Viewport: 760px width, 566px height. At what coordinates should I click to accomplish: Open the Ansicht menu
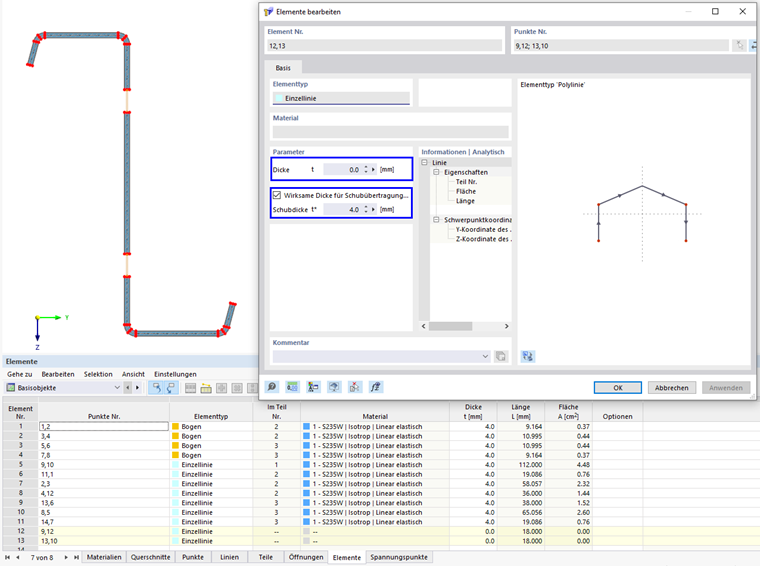pyautogui.click(x=133, y=374)
